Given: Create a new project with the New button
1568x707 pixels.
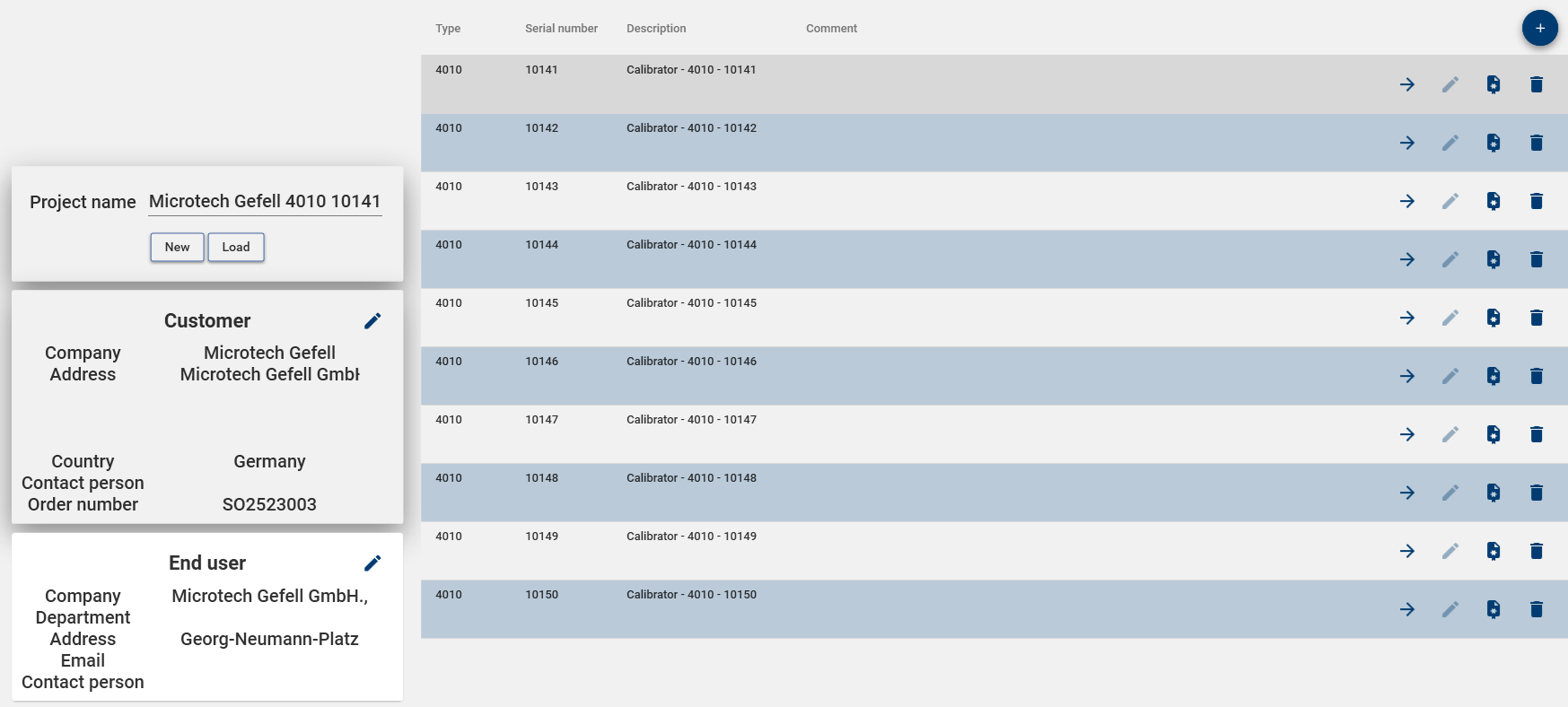Looking at the screenshot, I should point(177,247).
